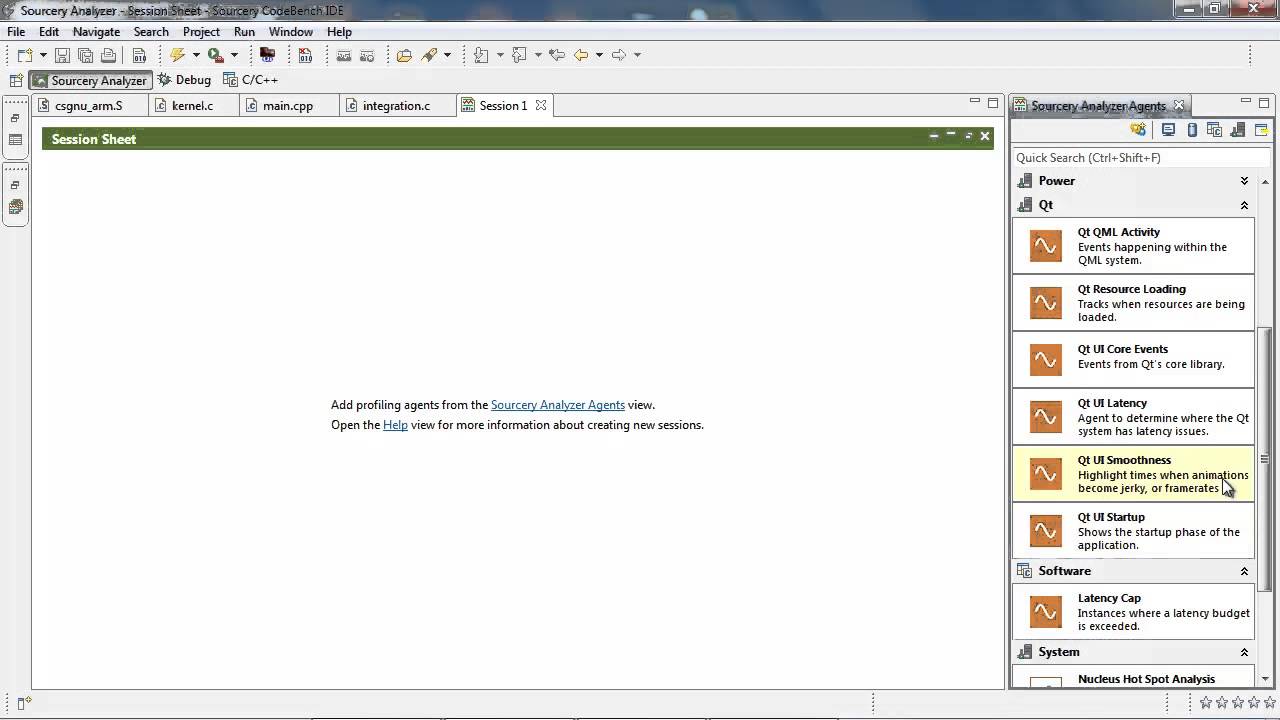
Task: Click the Qt UI Smoothness agent icon
Action: tap(1046, 474)
